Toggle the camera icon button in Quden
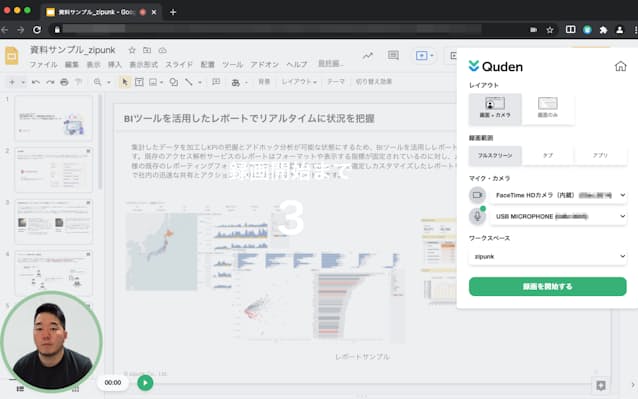 pos(477,195)
